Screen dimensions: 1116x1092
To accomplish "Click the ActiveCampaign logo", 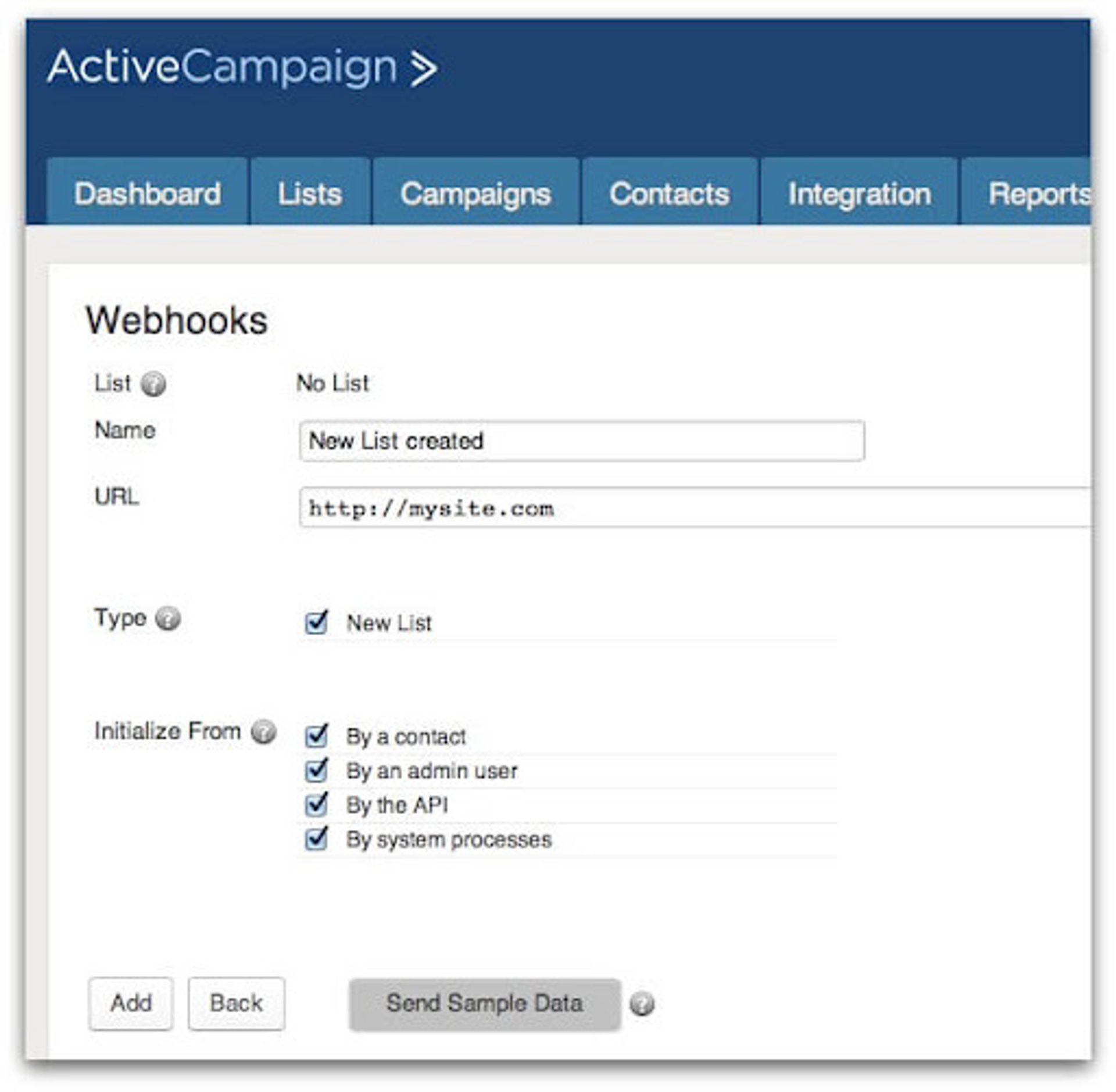I will 241,67.
